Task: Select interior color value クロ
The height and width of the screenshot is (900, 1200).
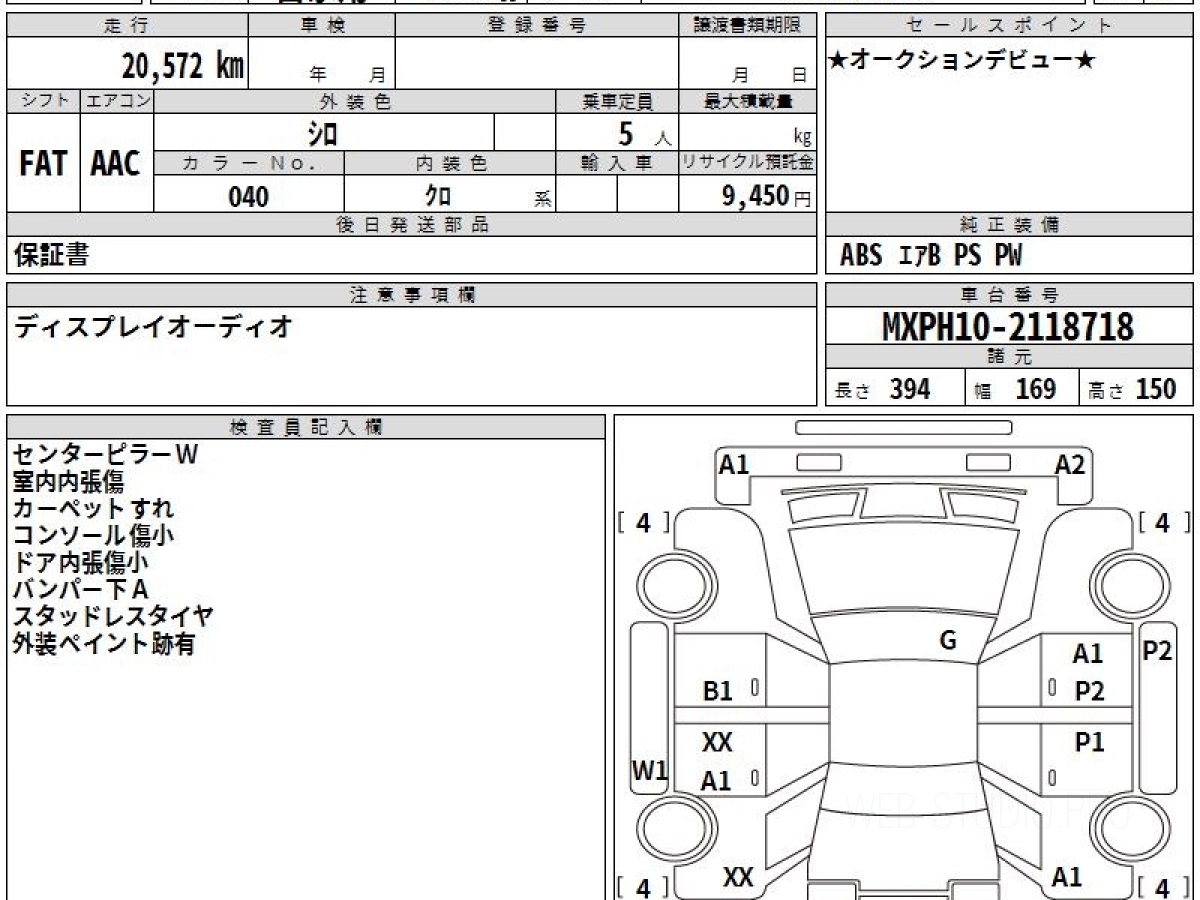Action: tap(438, 197)
